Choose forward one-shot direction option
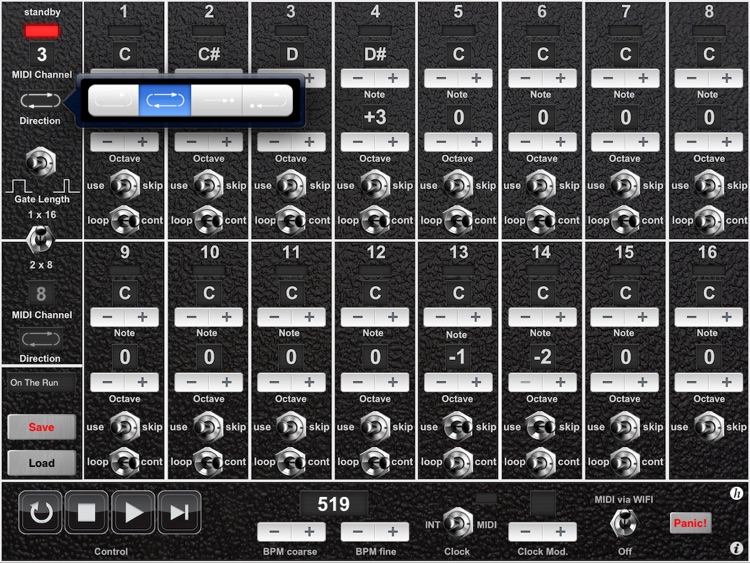The image size is (750, 563). [x=216, y=100]
